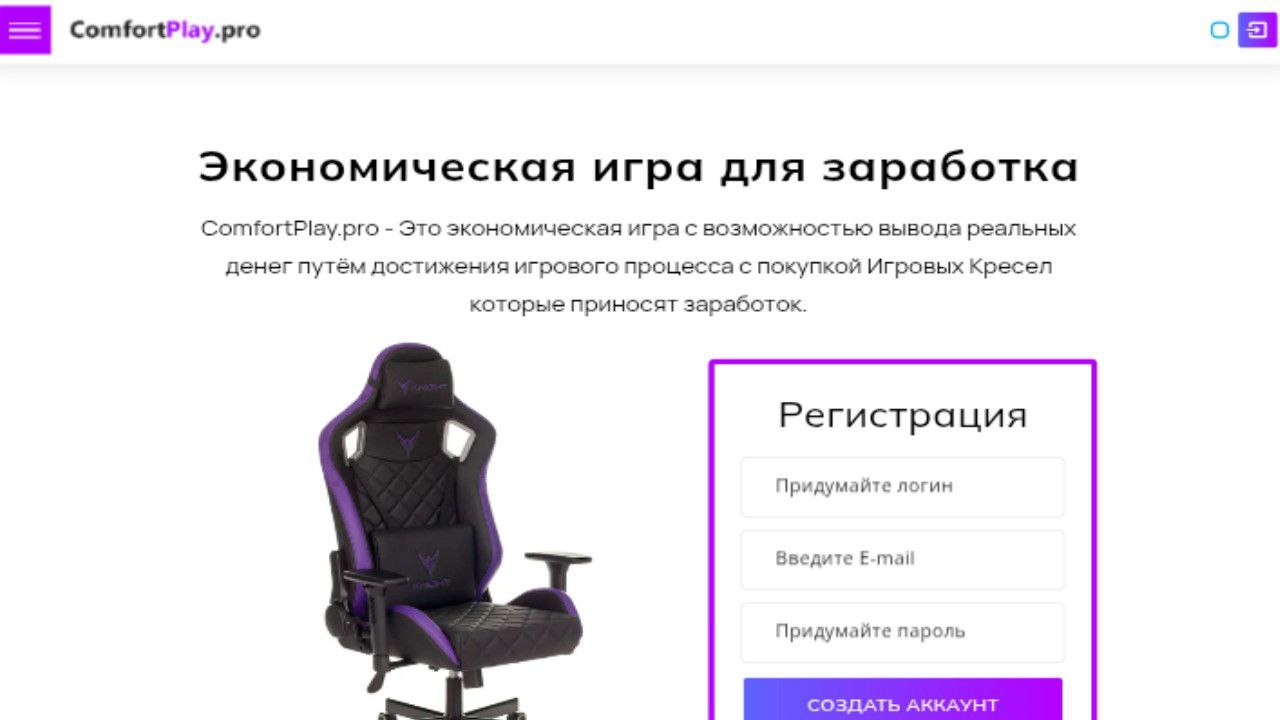Click the "Экономическая игра для заработка" heading

point(638,167)
